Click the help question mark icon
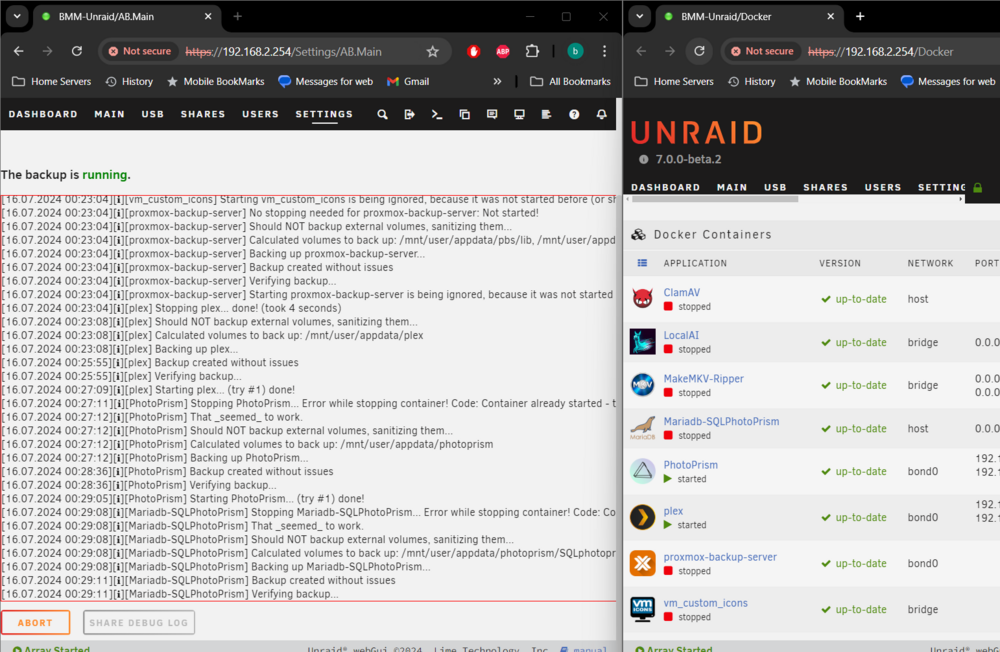Screen dimensions: 1000x652 (x=574, y=114)
